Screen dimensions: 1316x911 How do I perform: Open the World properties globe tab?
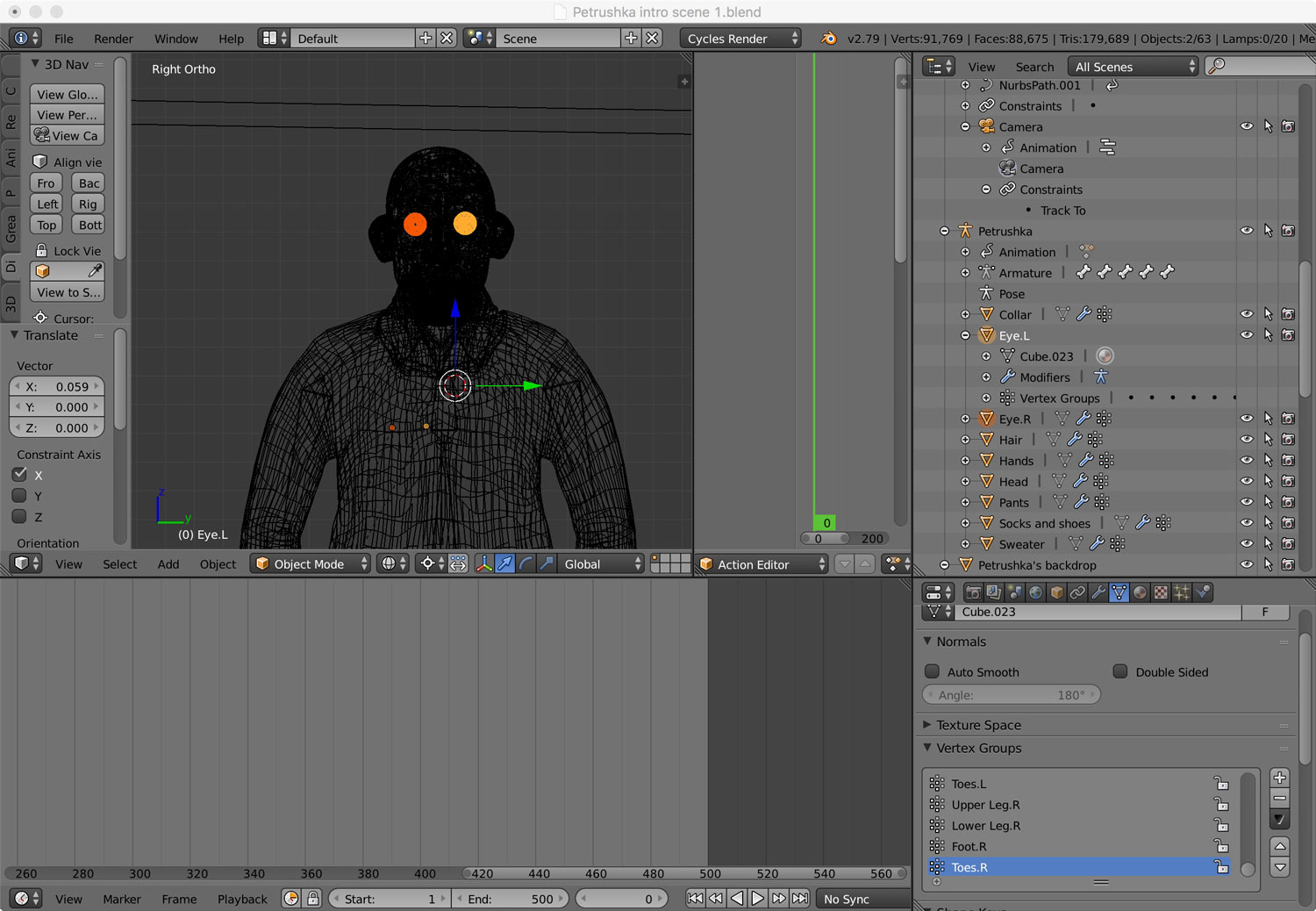[1036, 593]
